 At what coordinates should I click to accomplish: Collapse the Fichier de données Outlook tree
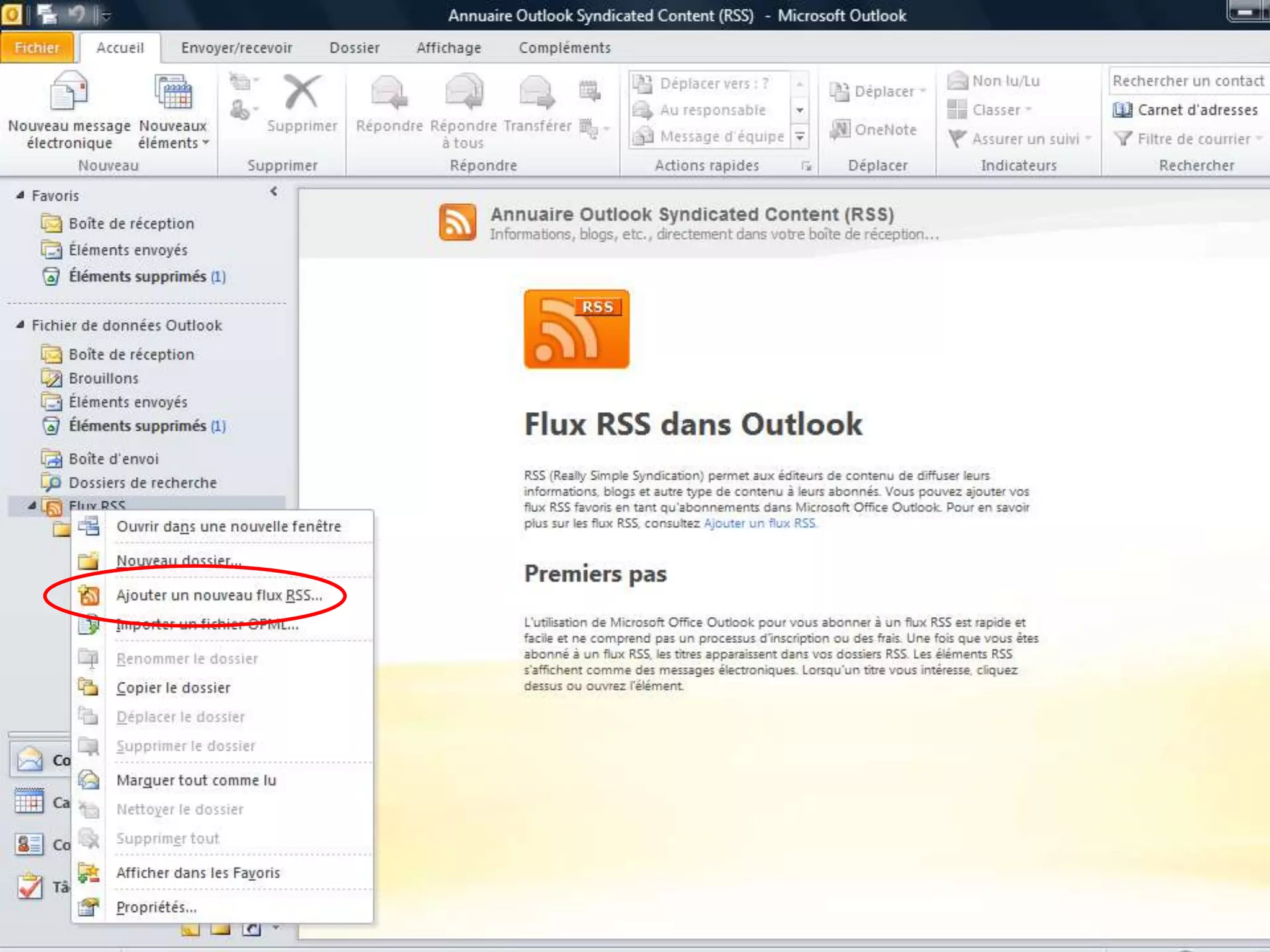point(20,325)
